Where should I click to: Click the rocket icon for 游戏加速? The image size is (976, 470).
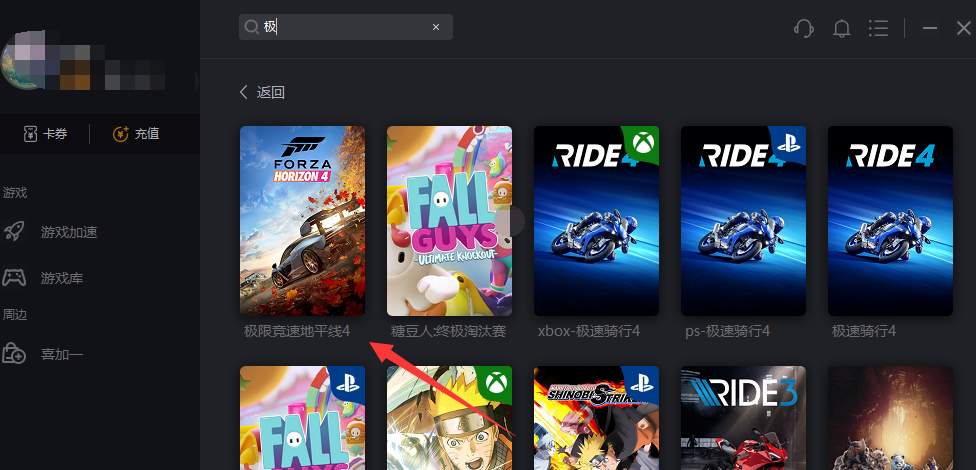(x=14, y=232)
